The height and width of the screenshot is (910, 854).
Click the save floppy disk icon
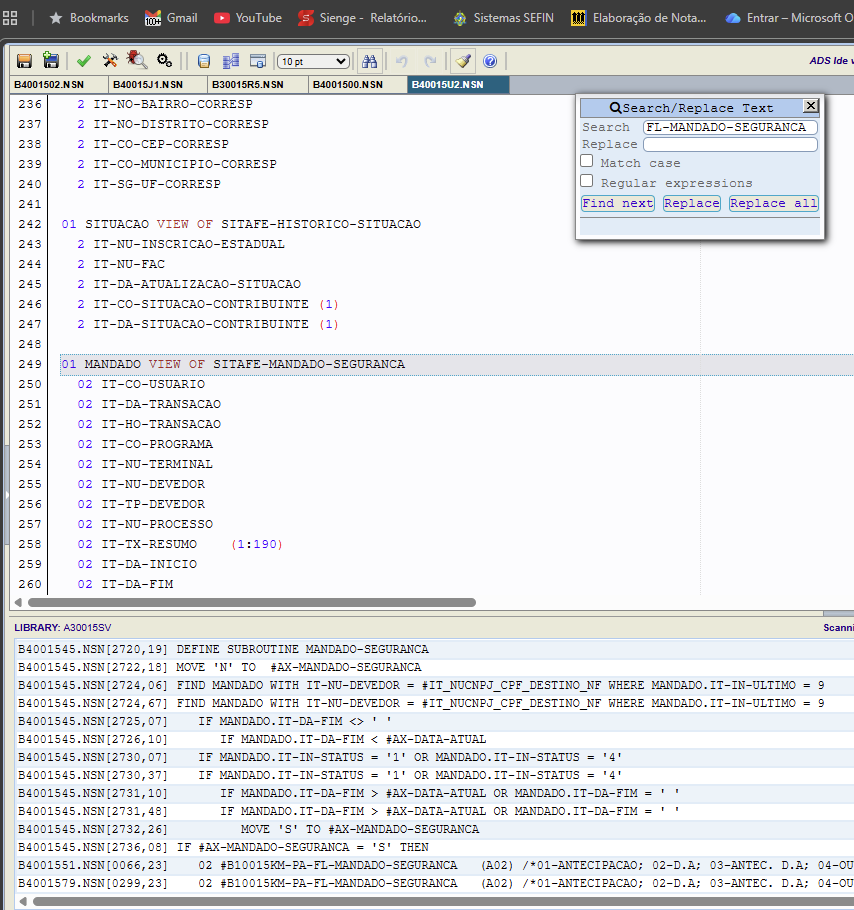tap(24, 61)
